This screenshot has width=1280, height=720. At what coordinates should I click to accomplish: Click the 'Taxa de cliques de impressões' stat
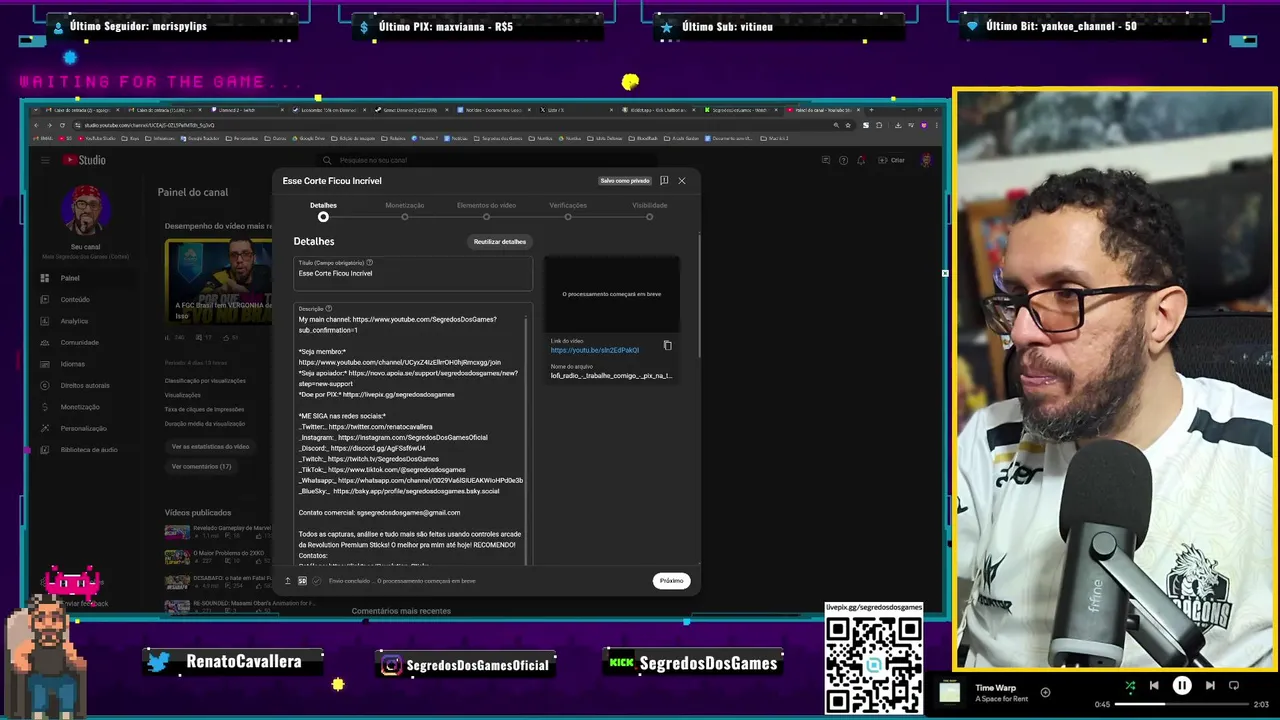pyautogui.click(x=205, y=409)
